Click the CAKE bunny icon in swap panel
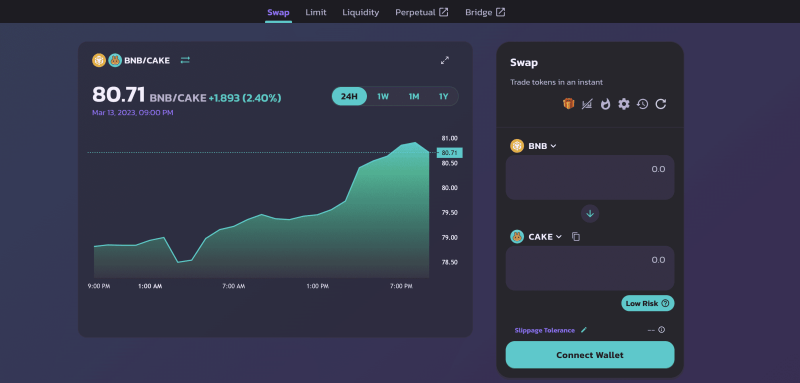The image size is (800, 383). [x=517, y=237]
